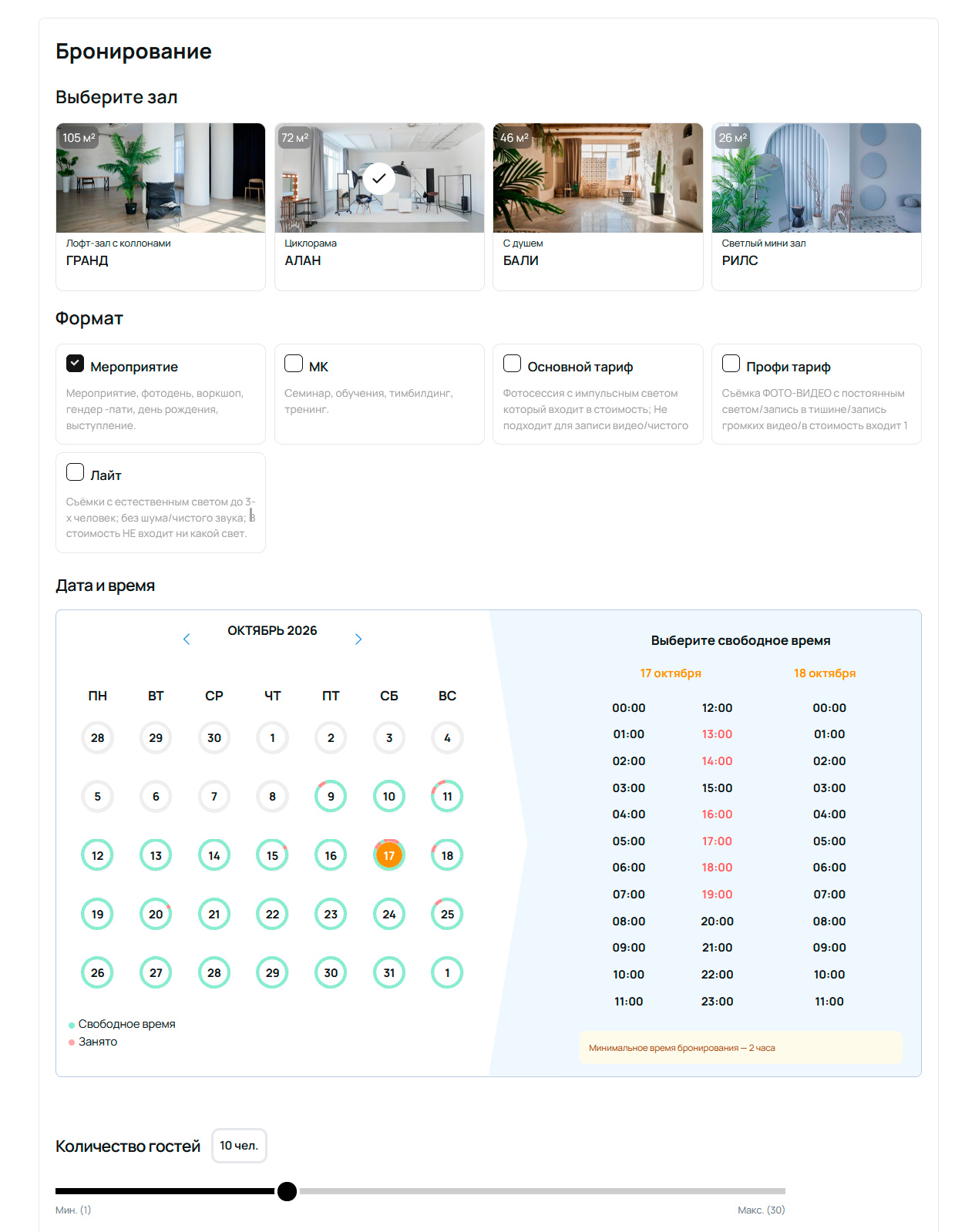Enable the МК format checkbox
Screen dimensions: 965x1232
[x=294, y=363]
